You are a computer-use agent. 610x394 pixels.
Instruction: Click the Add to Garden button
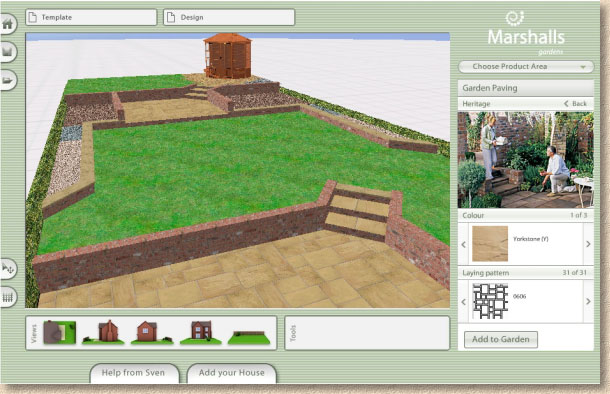(501, 339)
